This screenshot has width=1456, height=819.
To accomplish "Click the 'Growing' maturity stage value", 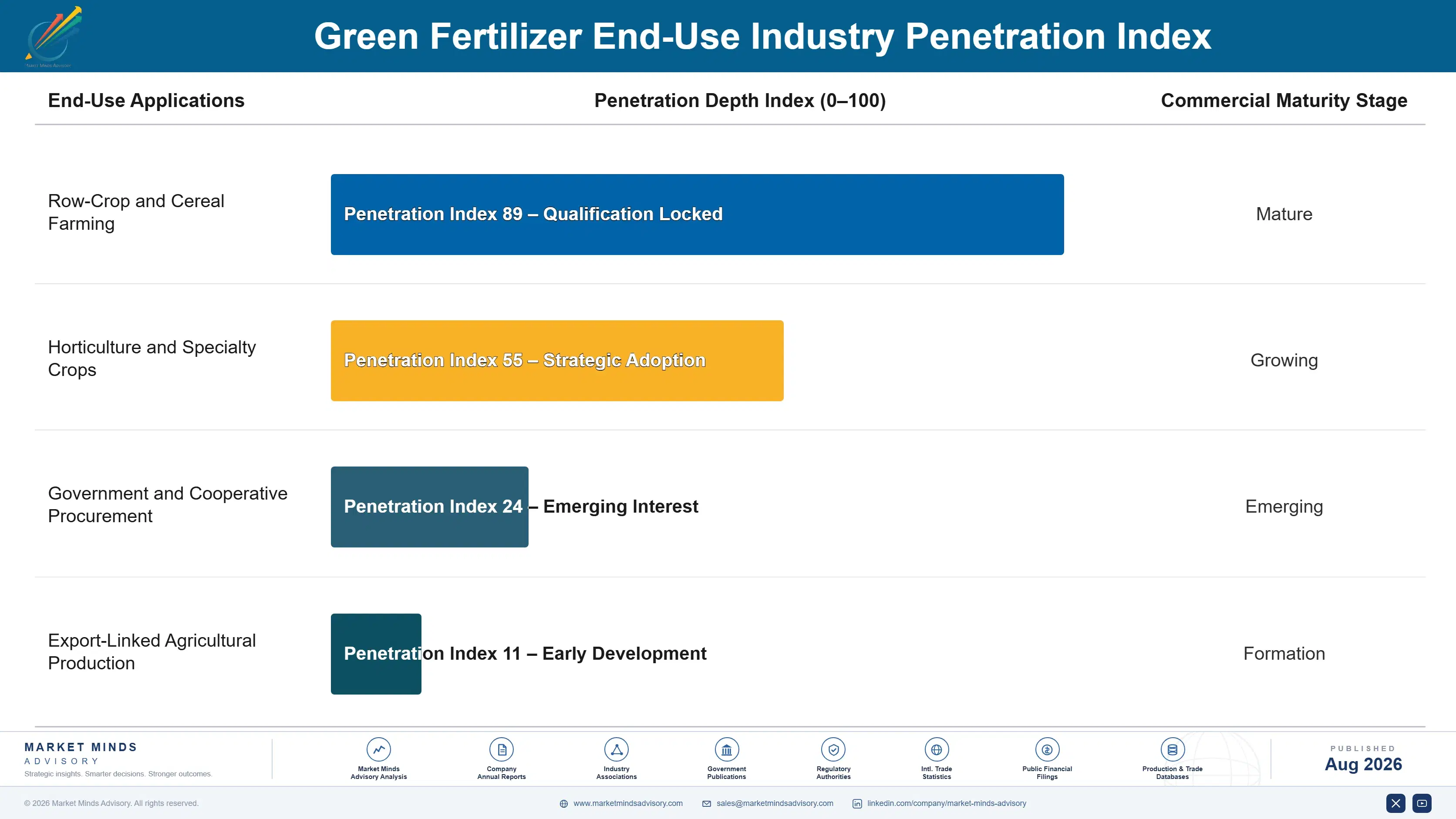I will [x=1284, y=360].
